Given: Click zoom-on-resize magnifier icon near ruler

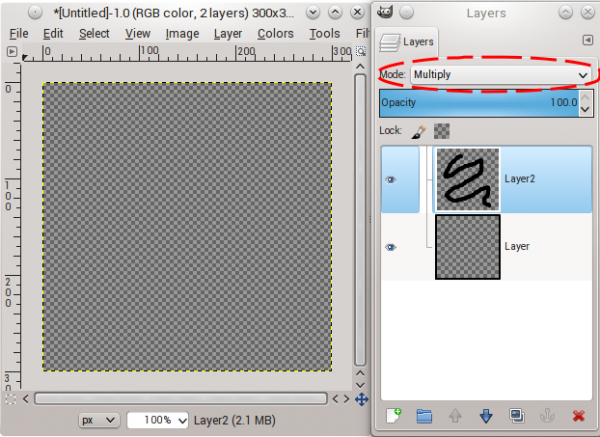Looking at the screenshot, I should click(x=360, y=51).
